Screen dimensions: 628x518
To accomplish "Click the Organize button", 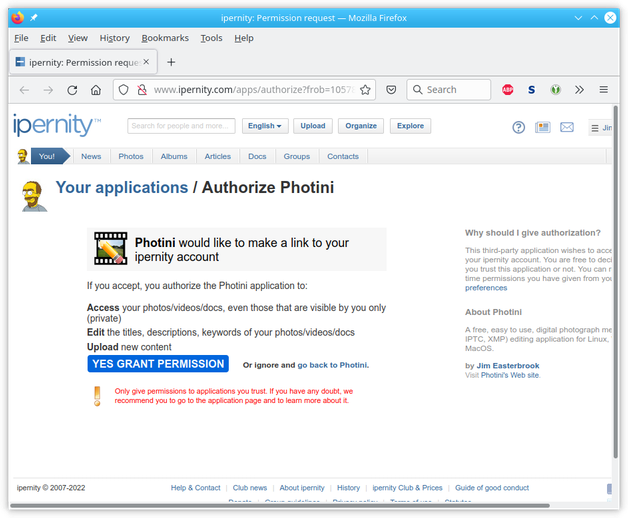I will [361, 126].
